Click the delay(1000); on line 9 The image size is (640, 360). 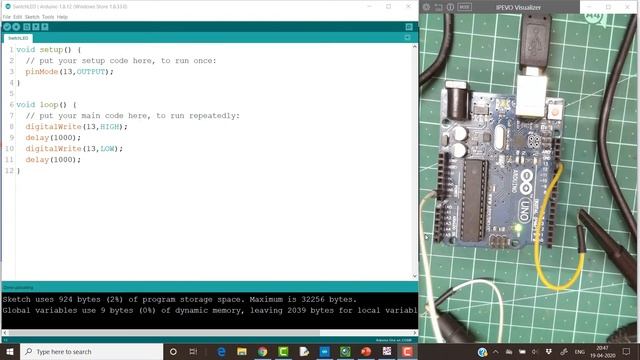coord(53,138)
